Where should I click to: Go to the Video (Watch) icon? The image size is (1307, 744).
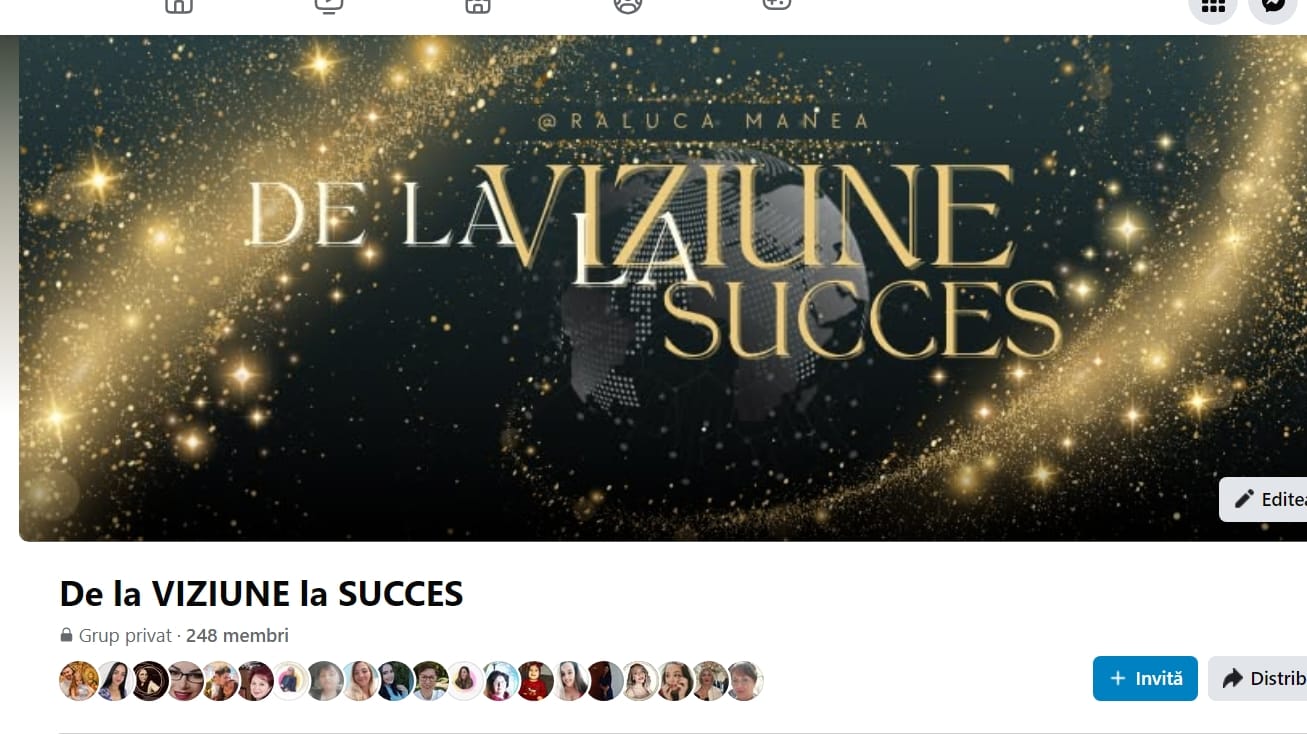point(328,5)
